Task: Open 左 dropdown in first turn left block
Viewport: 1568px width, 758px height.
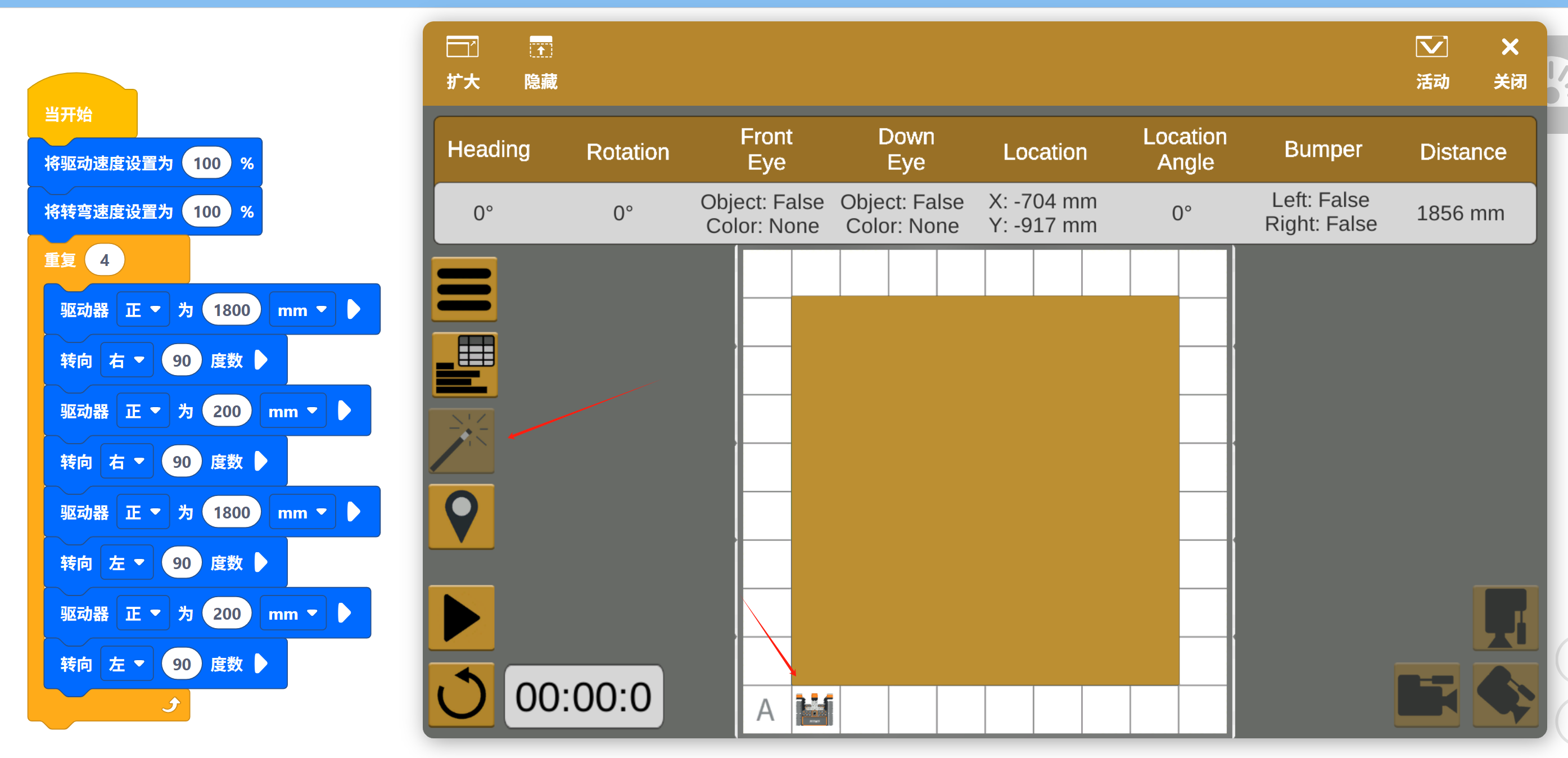Action: pos(126,562)
